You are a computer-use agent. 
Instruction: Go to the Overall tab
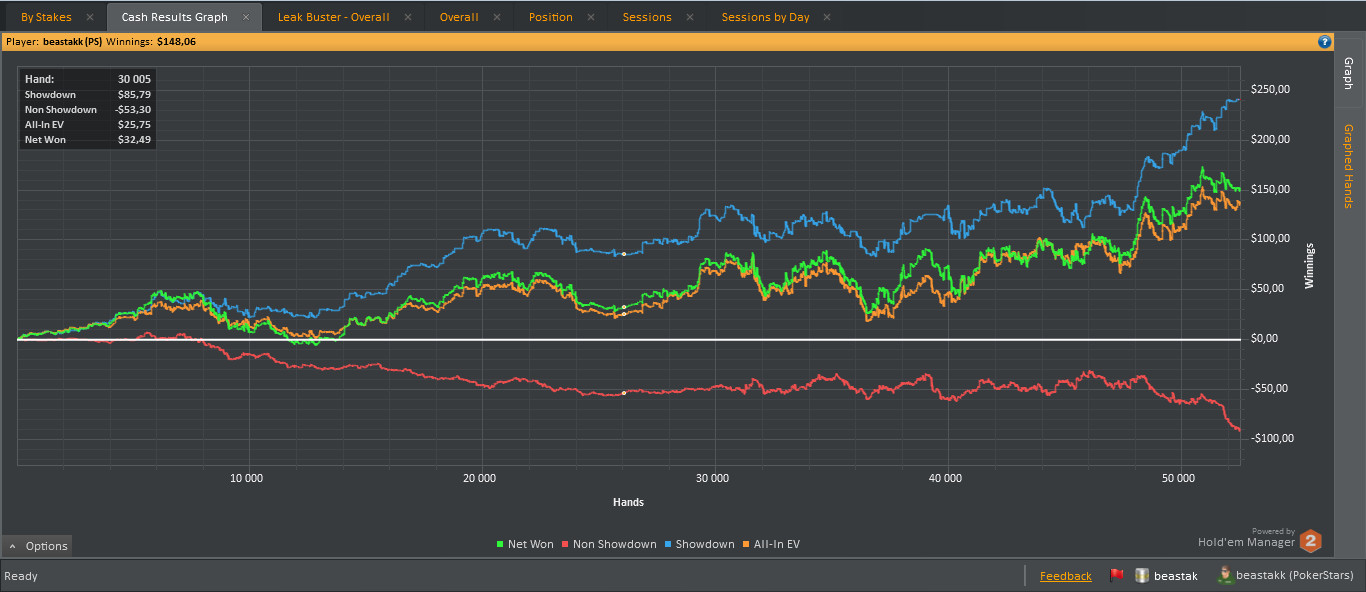(459, 17)
